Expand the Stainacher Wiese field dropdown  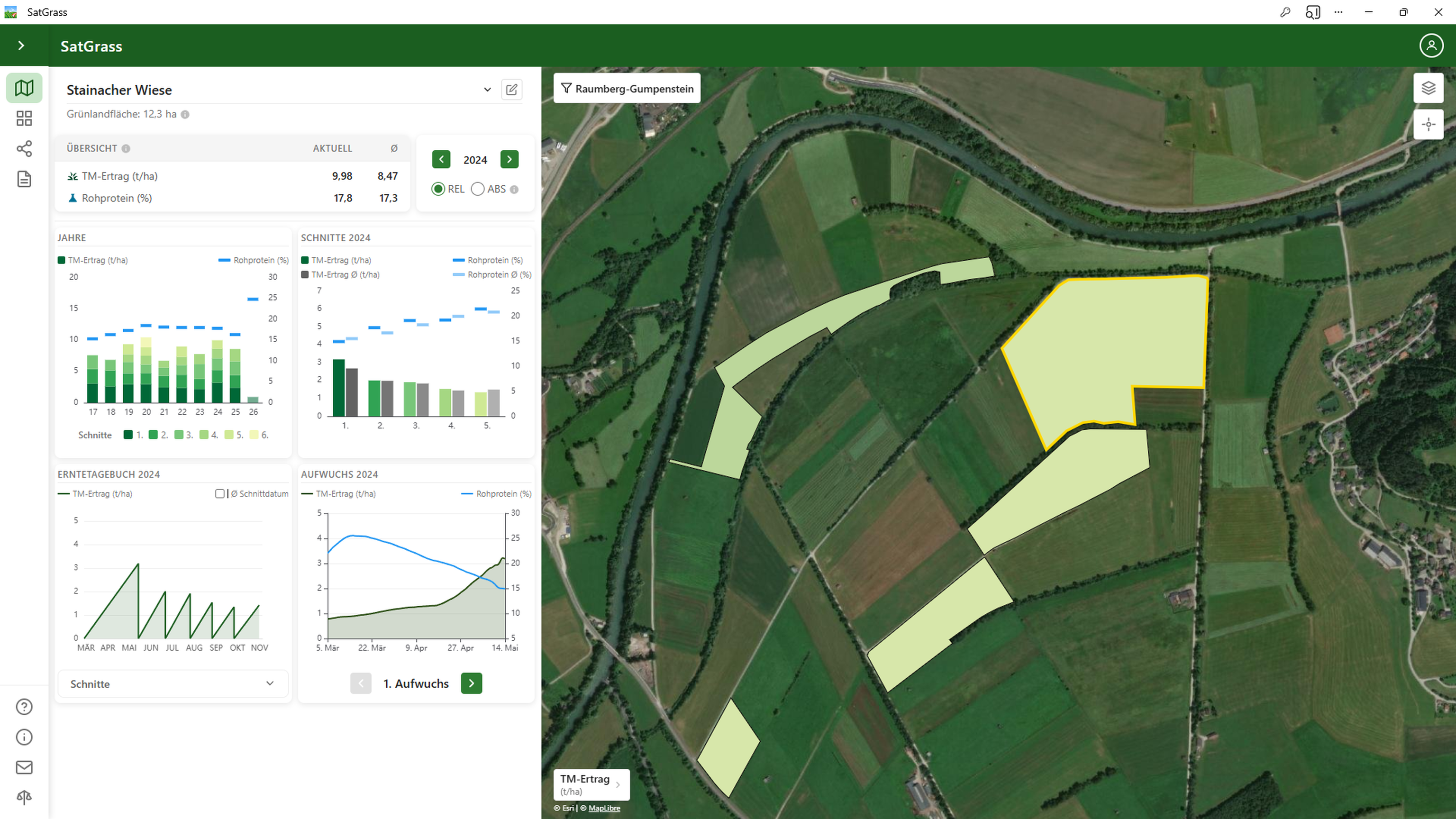487,90
